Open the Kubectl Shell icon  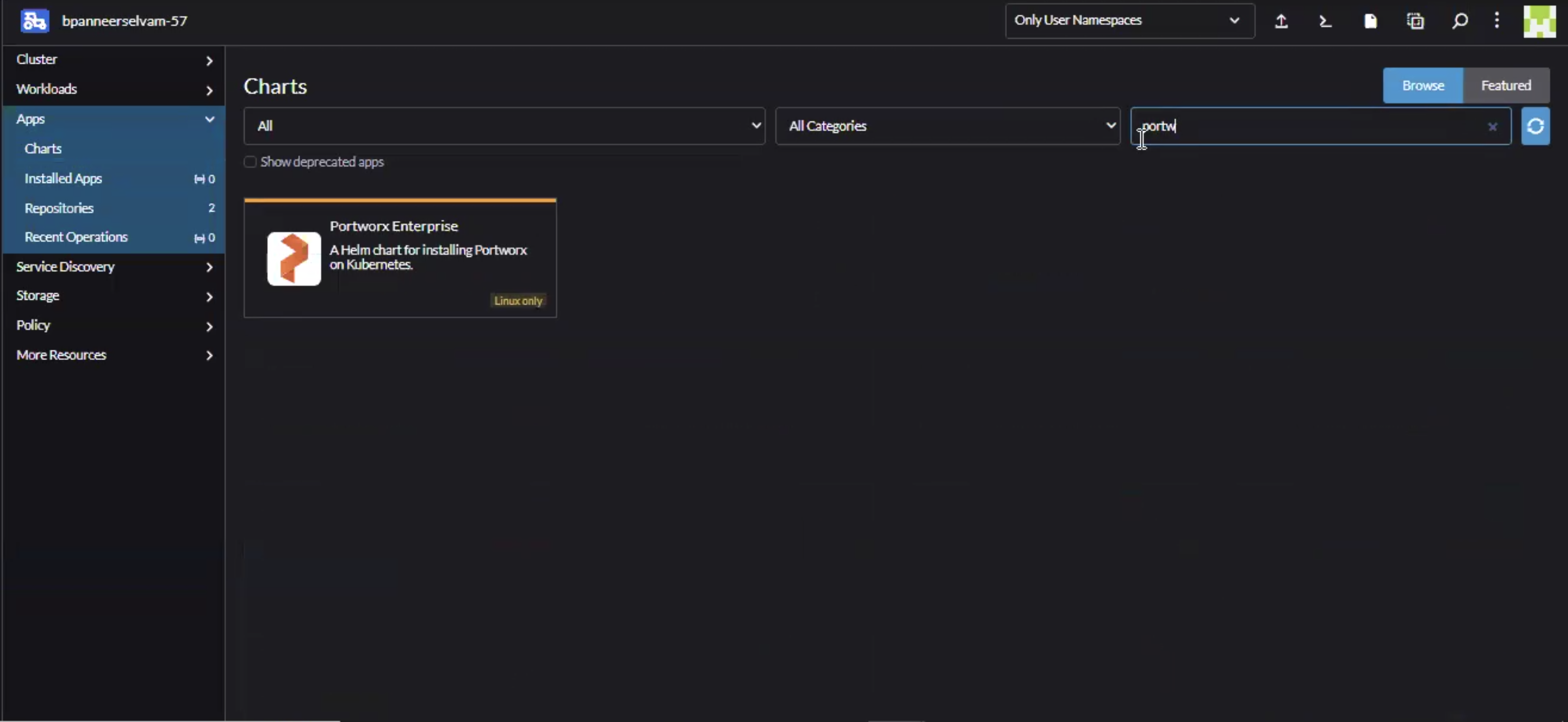1325,21
